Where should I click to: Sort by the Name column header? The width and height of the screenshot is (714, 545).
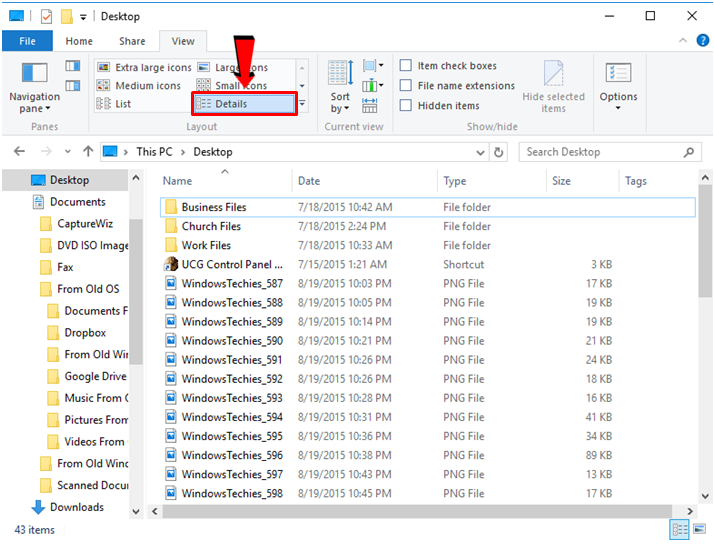(225, 181)
